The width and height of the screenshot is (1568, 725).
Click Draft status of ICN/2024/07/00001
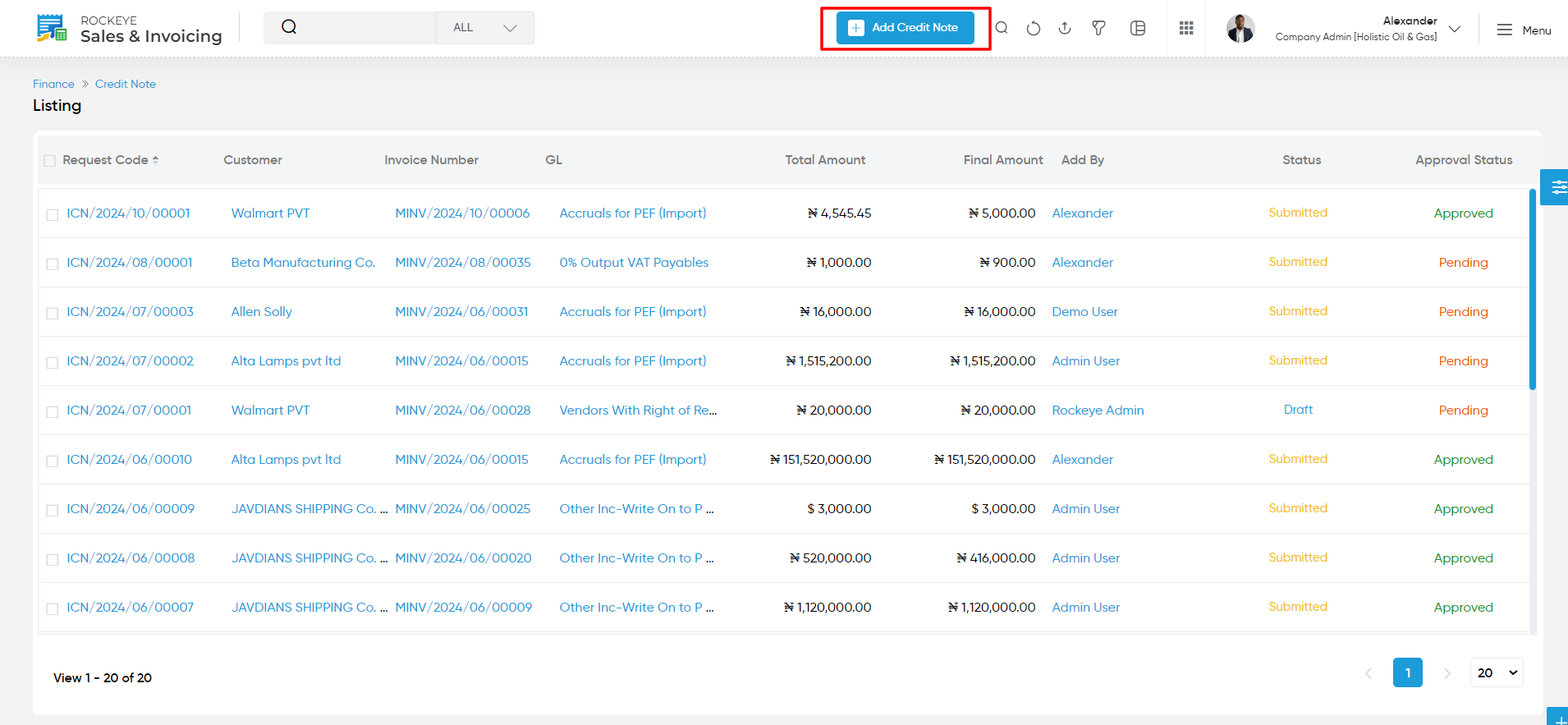pos(1298,410)
